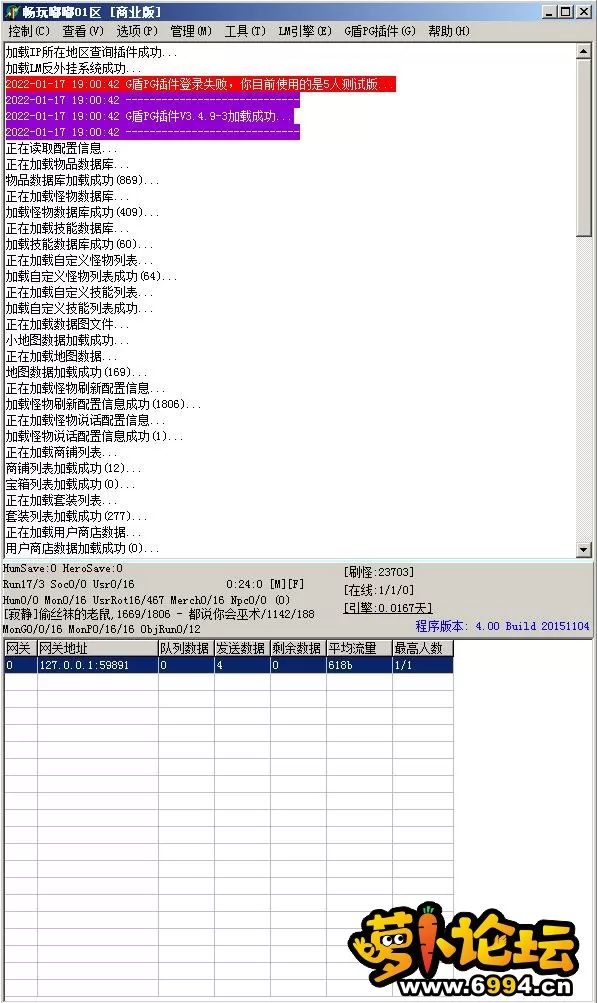Click the 平均流量 column header
This screenshot has width=597, height=1003.
[x=359, y=648]
